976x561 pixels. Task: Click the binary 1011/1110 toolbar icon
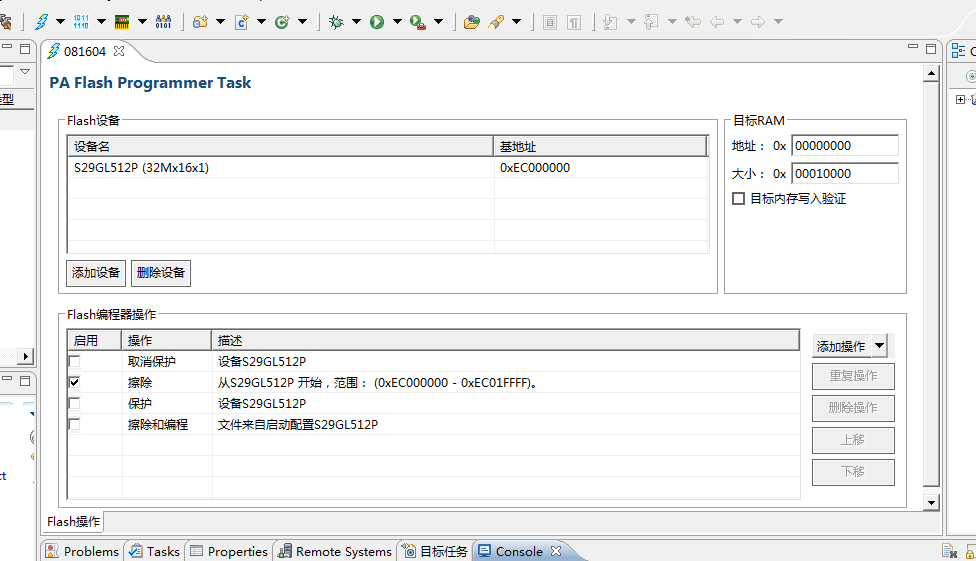(x=81, y=22)
